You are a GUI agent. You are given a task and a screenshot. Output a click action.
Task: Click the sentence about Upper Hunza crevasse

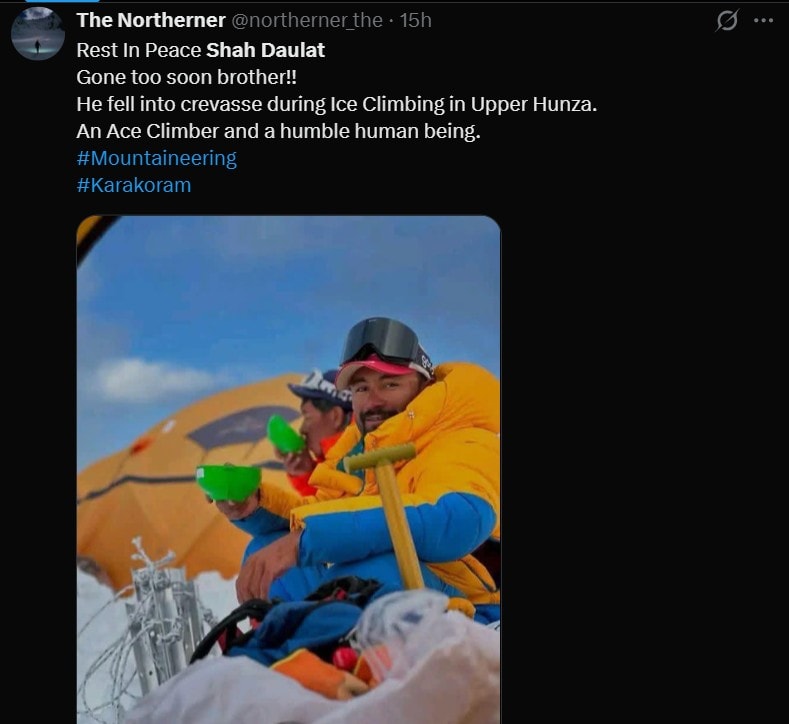coord(336,103)
